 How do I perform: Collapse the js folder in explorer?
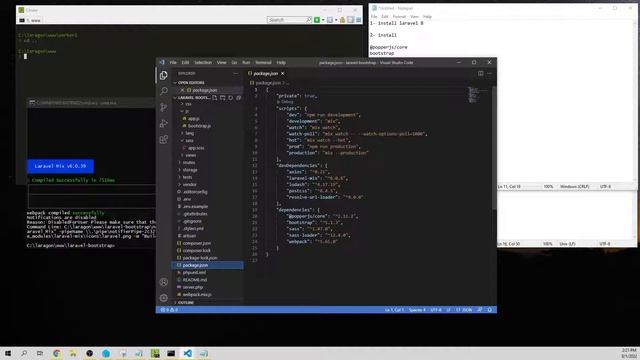pos(187,111)
